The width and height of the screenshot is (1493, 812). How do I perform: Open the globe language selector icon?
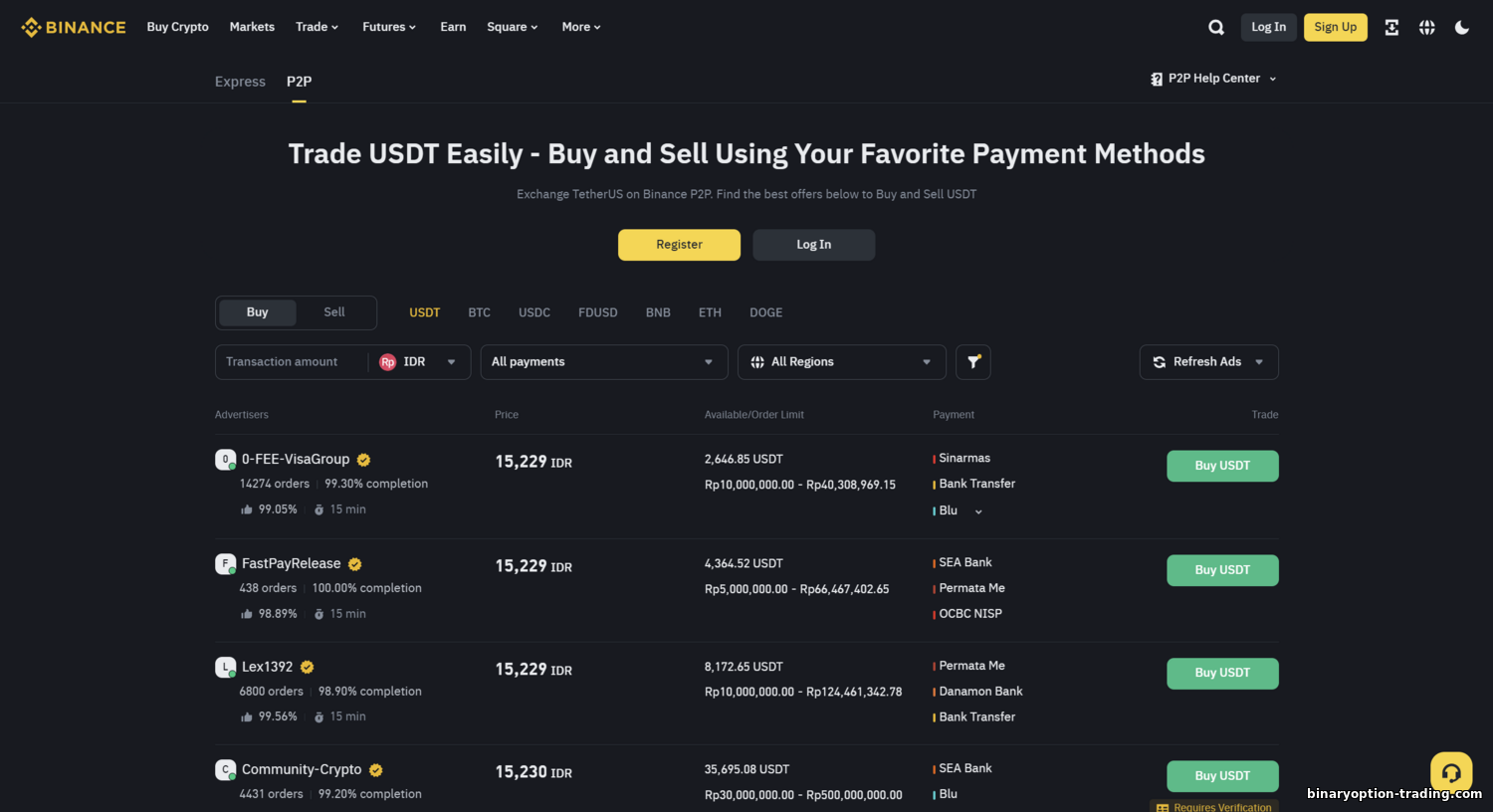point(1427,27)
